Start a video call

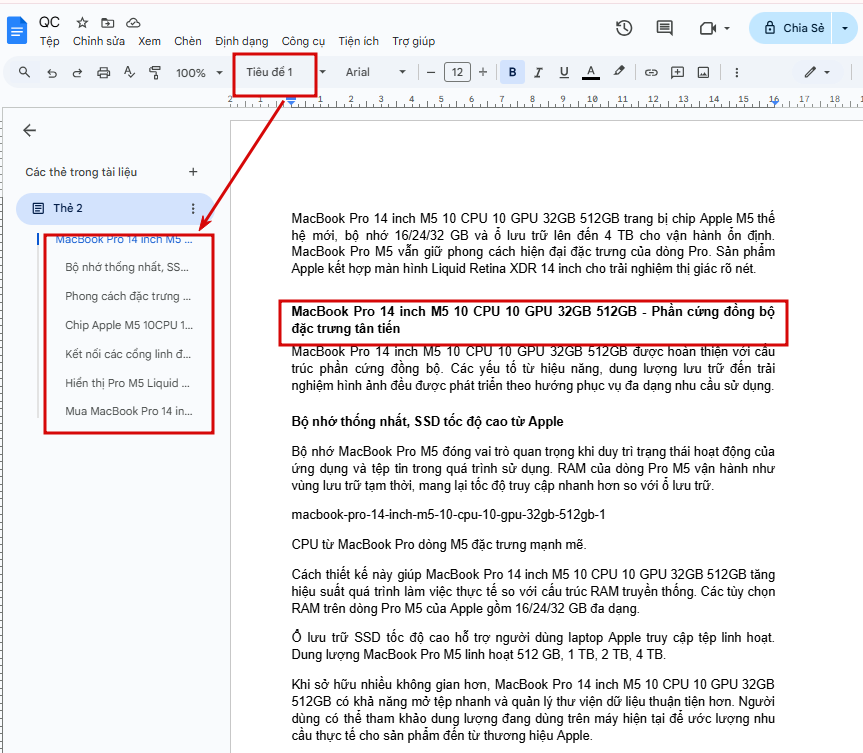[x=707, y=28]
